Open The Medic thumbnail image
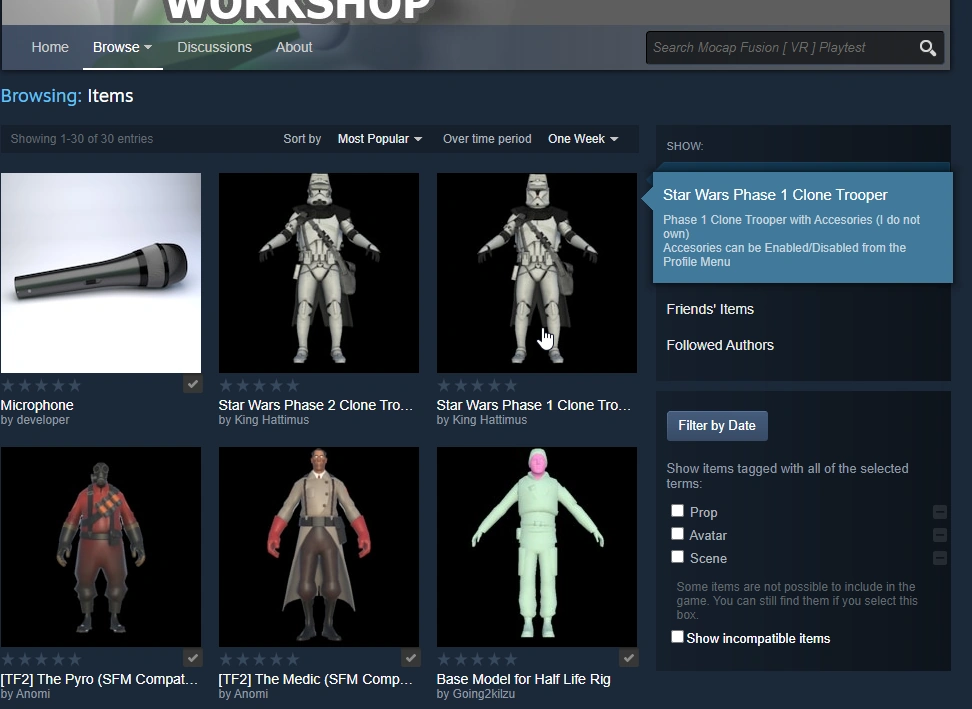 [319, 547]
